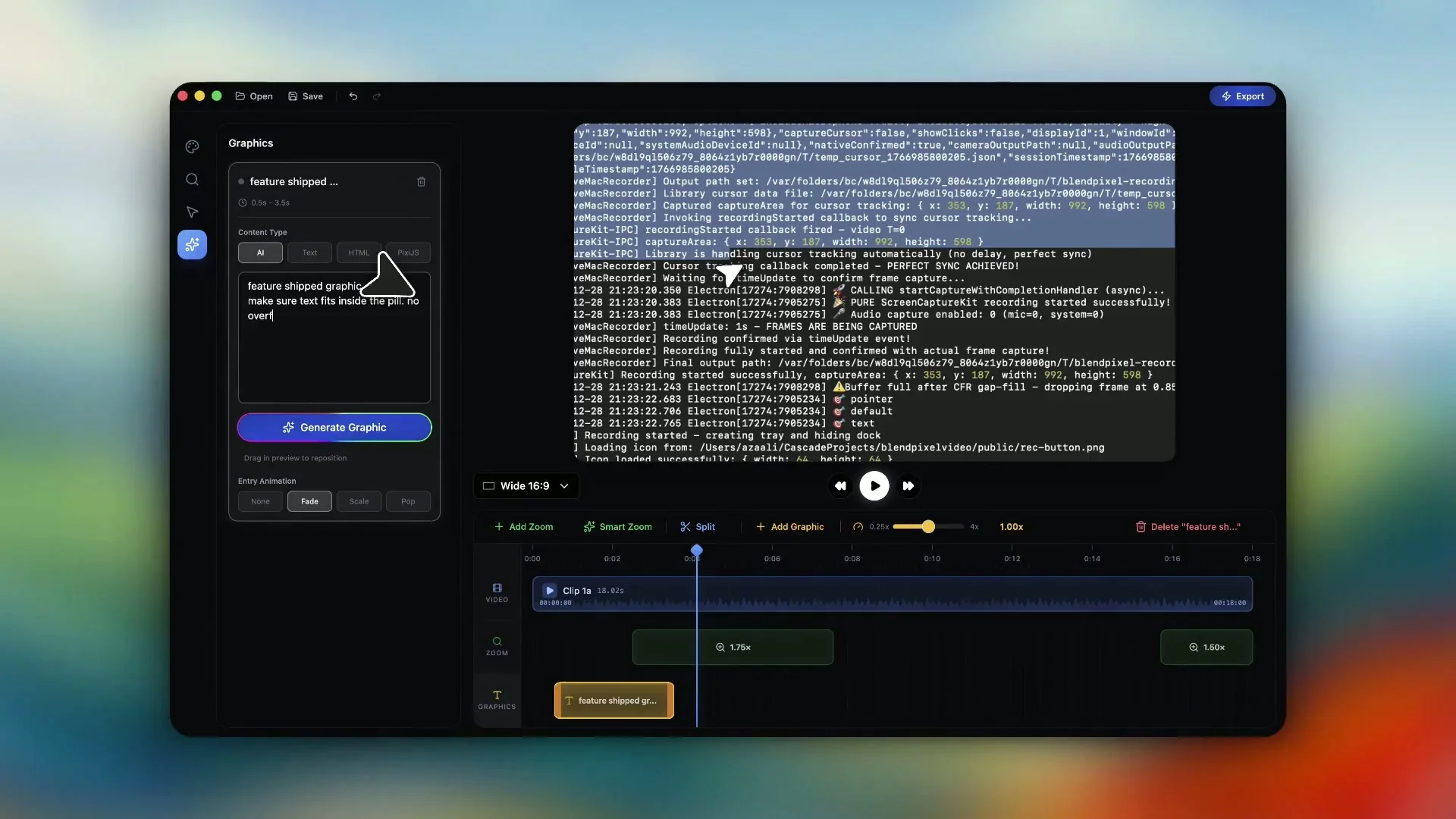The height and width of the screenshot is (819, 1456).
Task: Save the project
Action: click(x=306, y=96)
